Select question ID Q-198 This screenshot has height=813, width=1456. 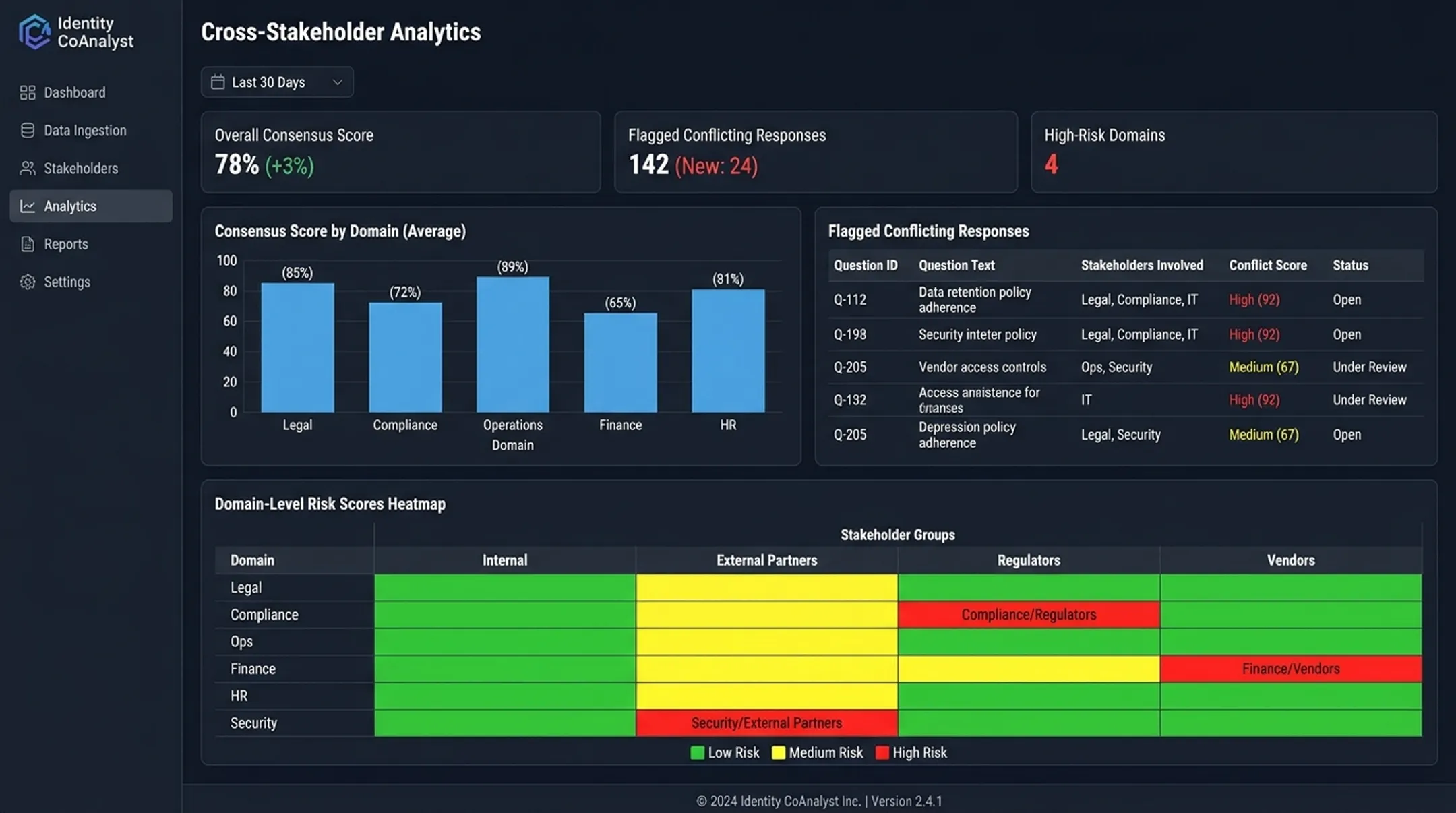850,334
